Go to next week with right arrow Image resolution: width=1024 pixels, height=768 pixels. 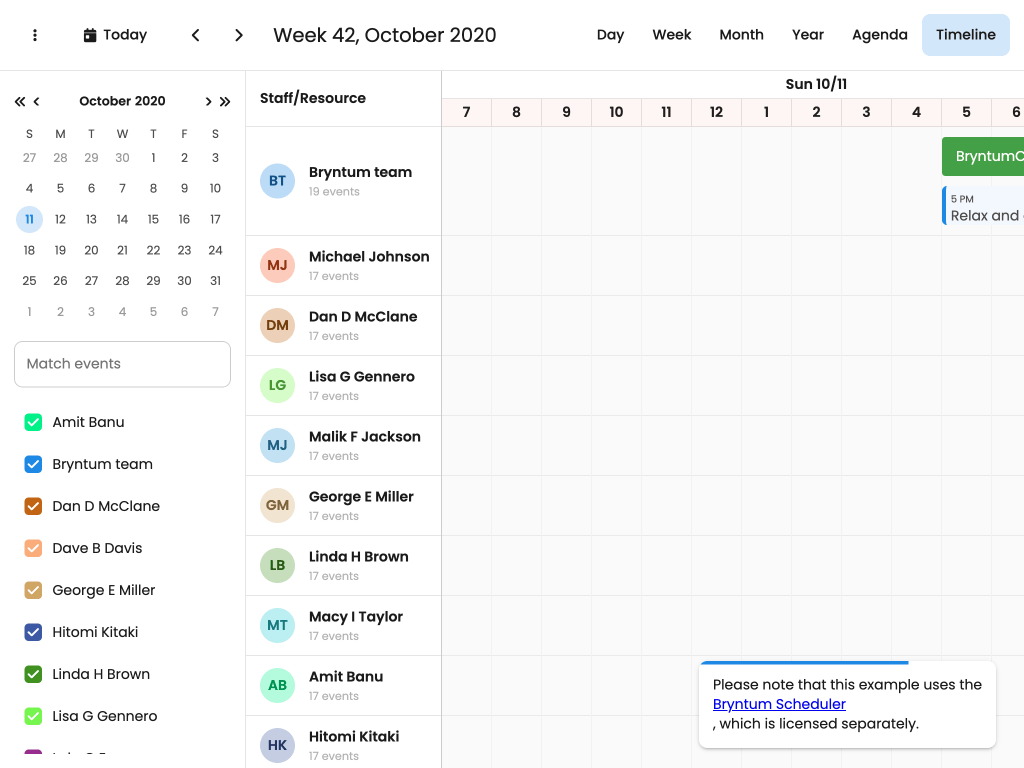coord(239,35)
